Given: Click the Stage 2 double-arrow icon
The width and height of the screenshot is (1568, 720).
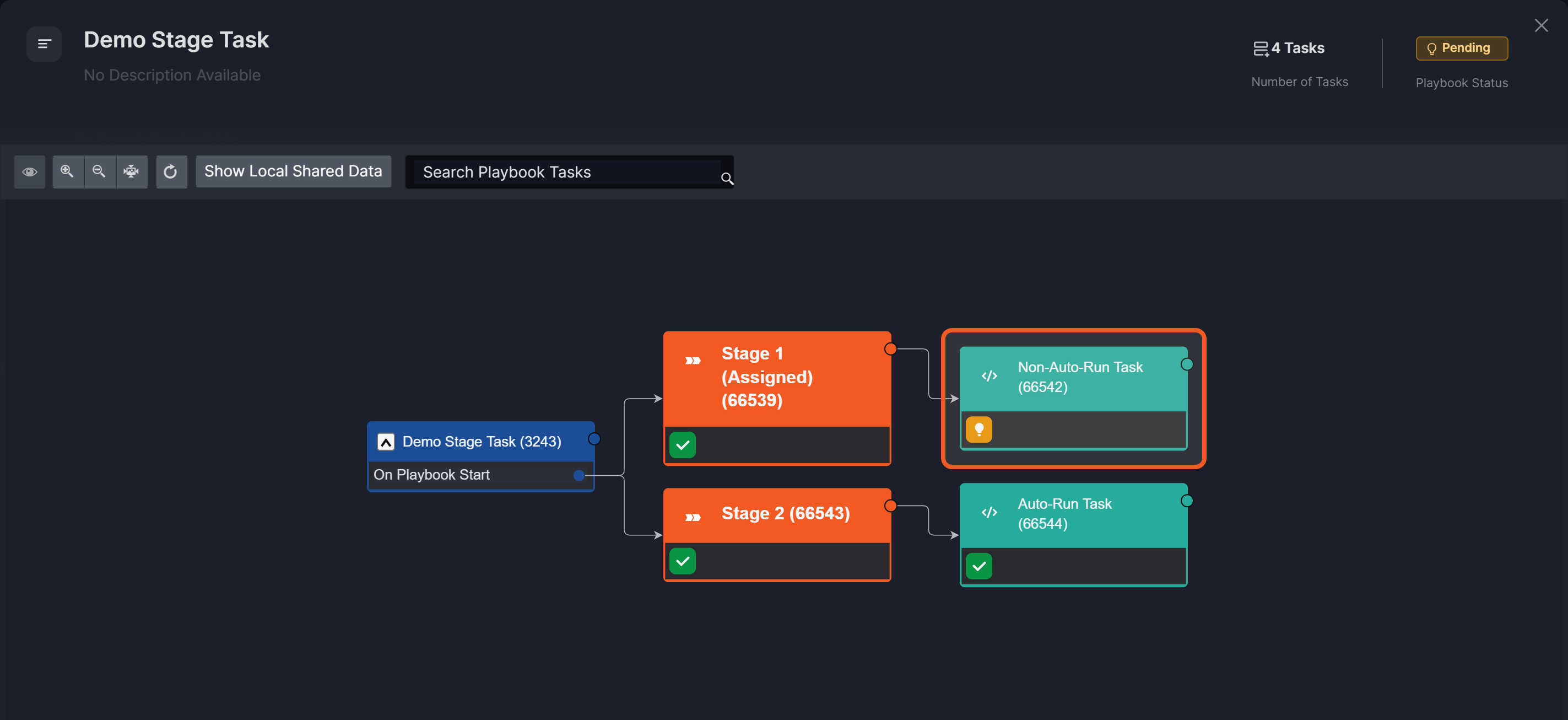Looking at the screenshot, I should tap(693, 517).
